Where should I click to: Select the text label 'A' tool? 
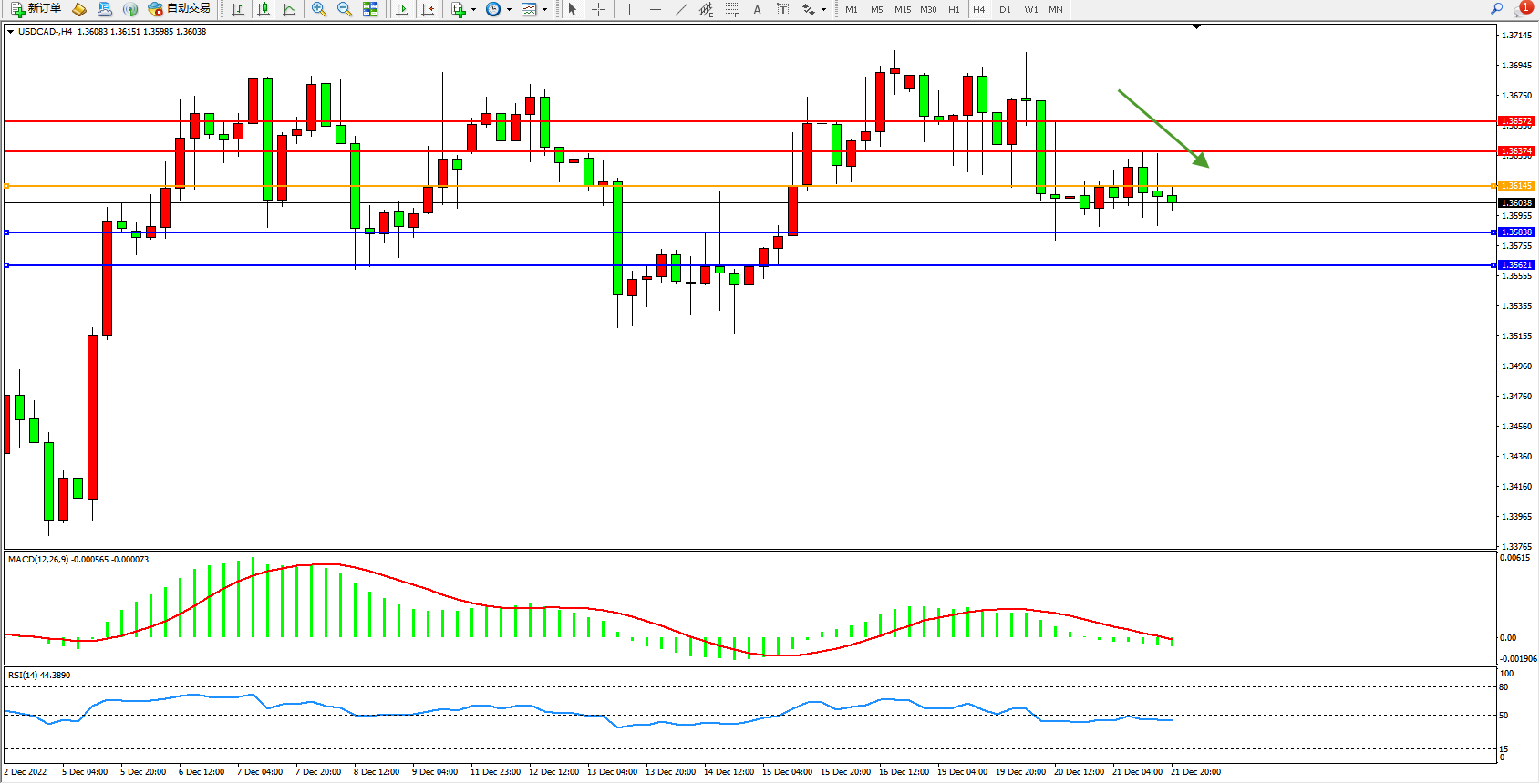(x=757, y=9)
